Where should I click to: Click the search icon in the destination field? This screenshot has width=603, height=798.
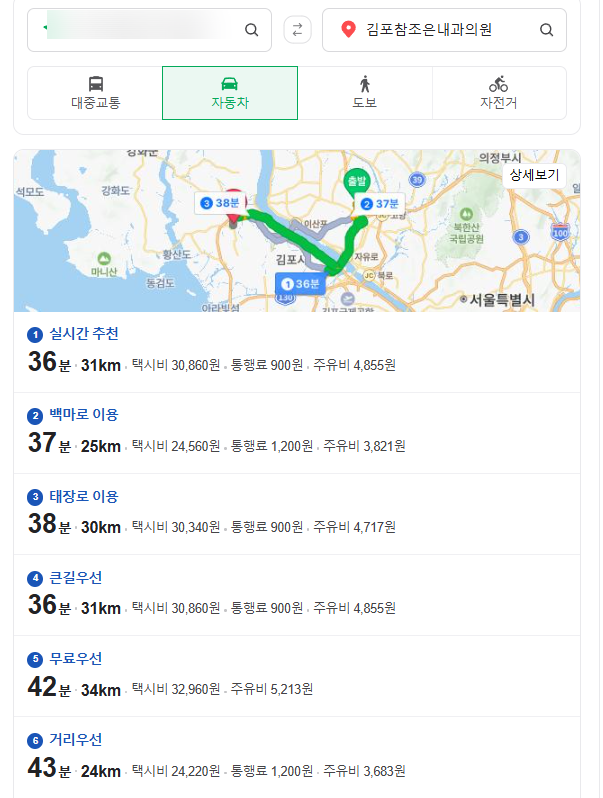546,30
